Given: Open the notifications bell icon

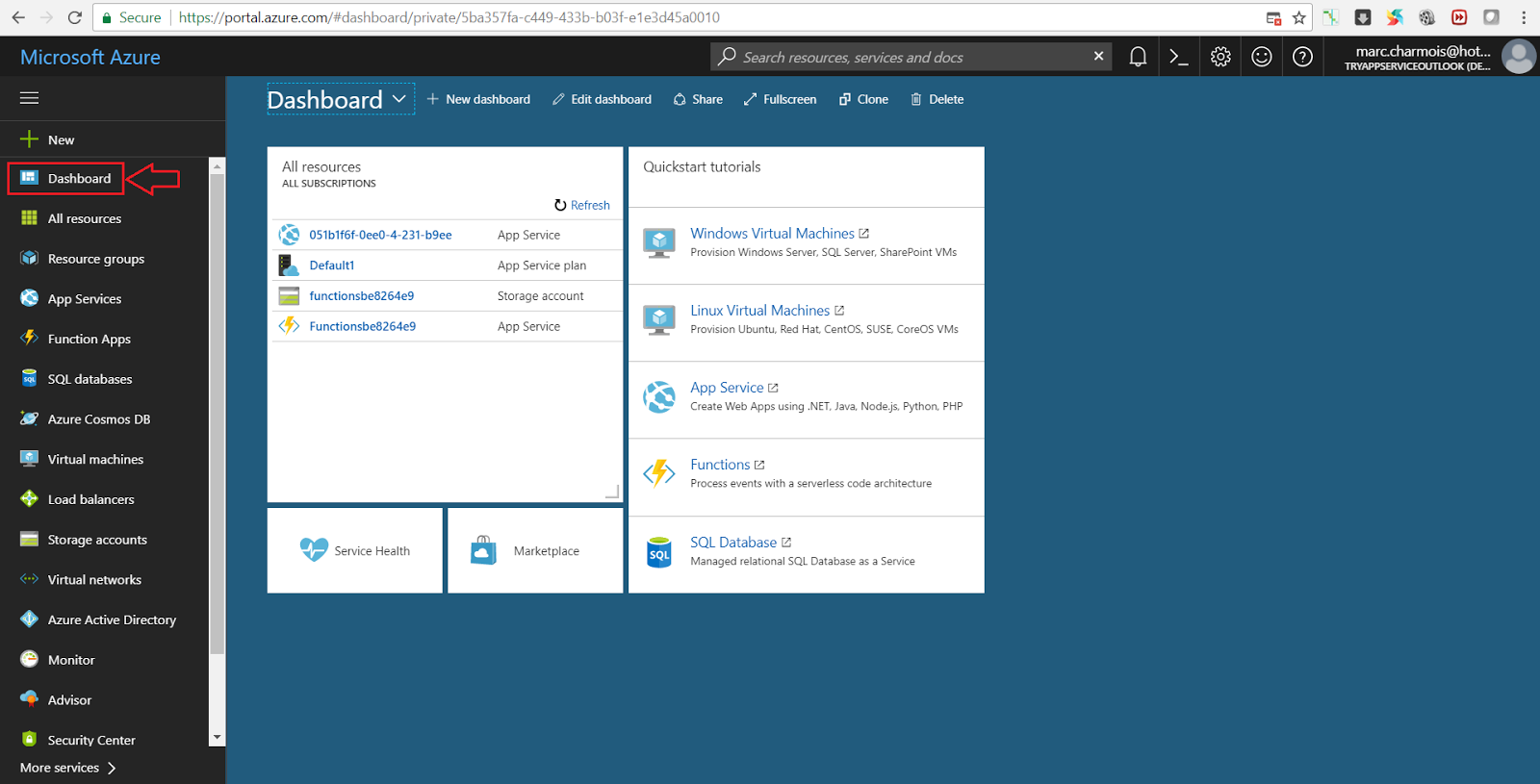Looking at the screenshot, I should pyautogui.click(x=1138, y=57).
